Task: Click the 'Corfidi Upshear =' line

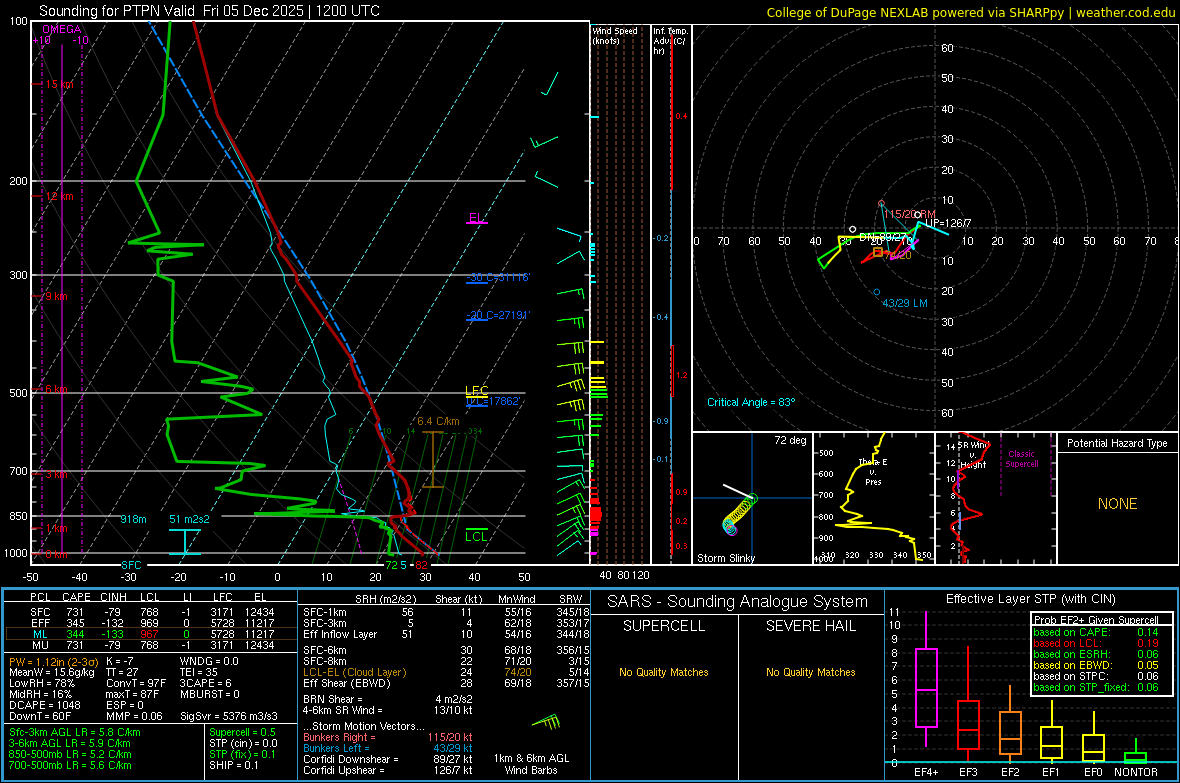Action: point(388,770)
